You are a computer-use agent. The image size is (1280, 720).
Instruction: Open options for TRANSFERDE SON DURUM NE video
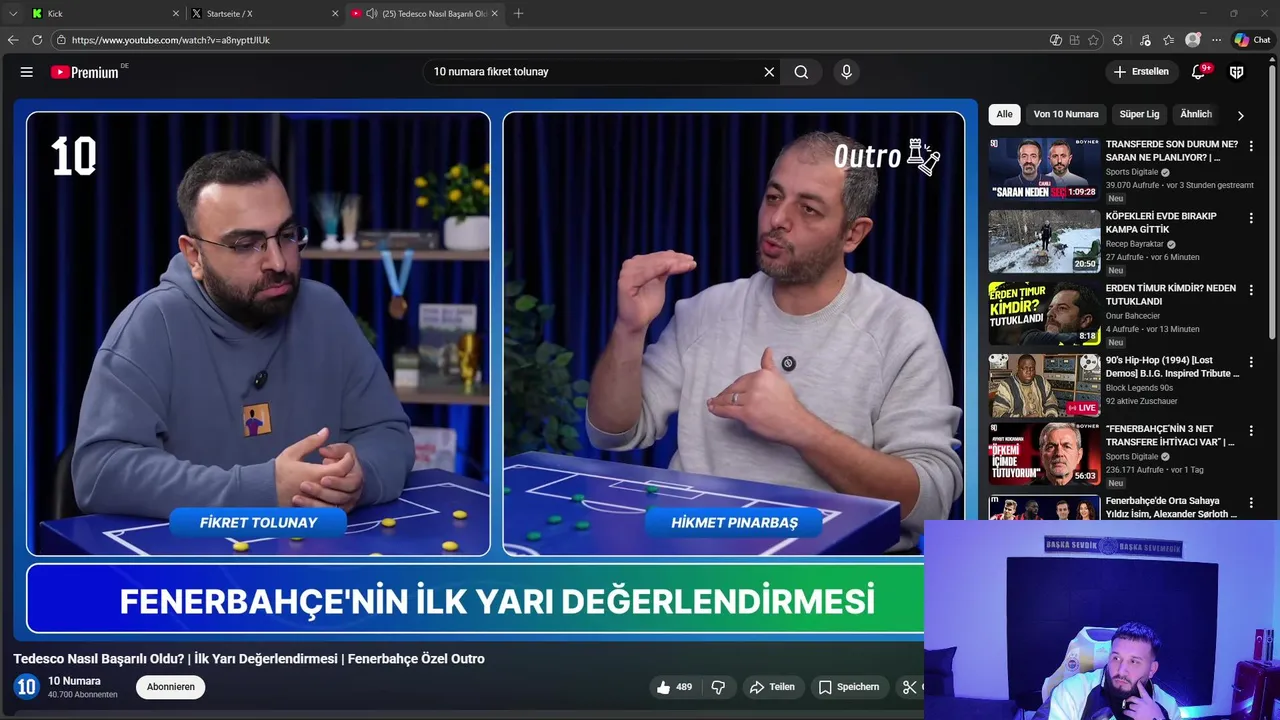click(1251, 146)
